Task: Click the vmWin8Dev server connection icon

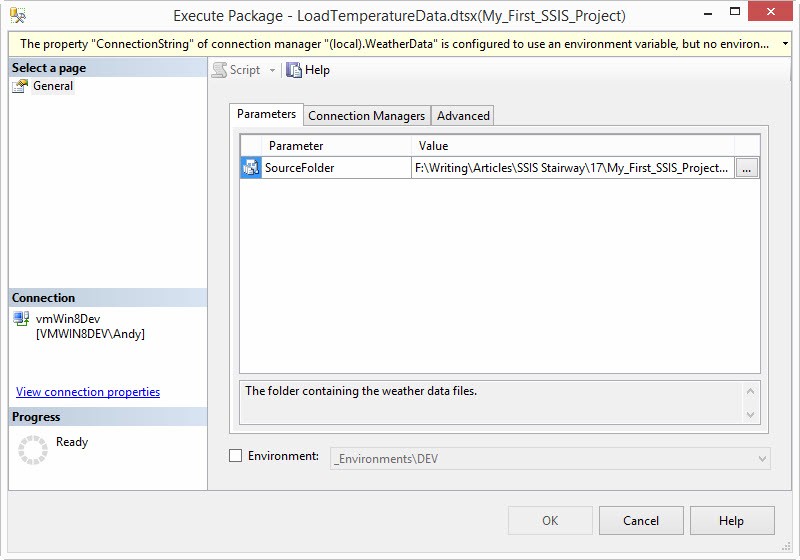Action: [21, 319]
